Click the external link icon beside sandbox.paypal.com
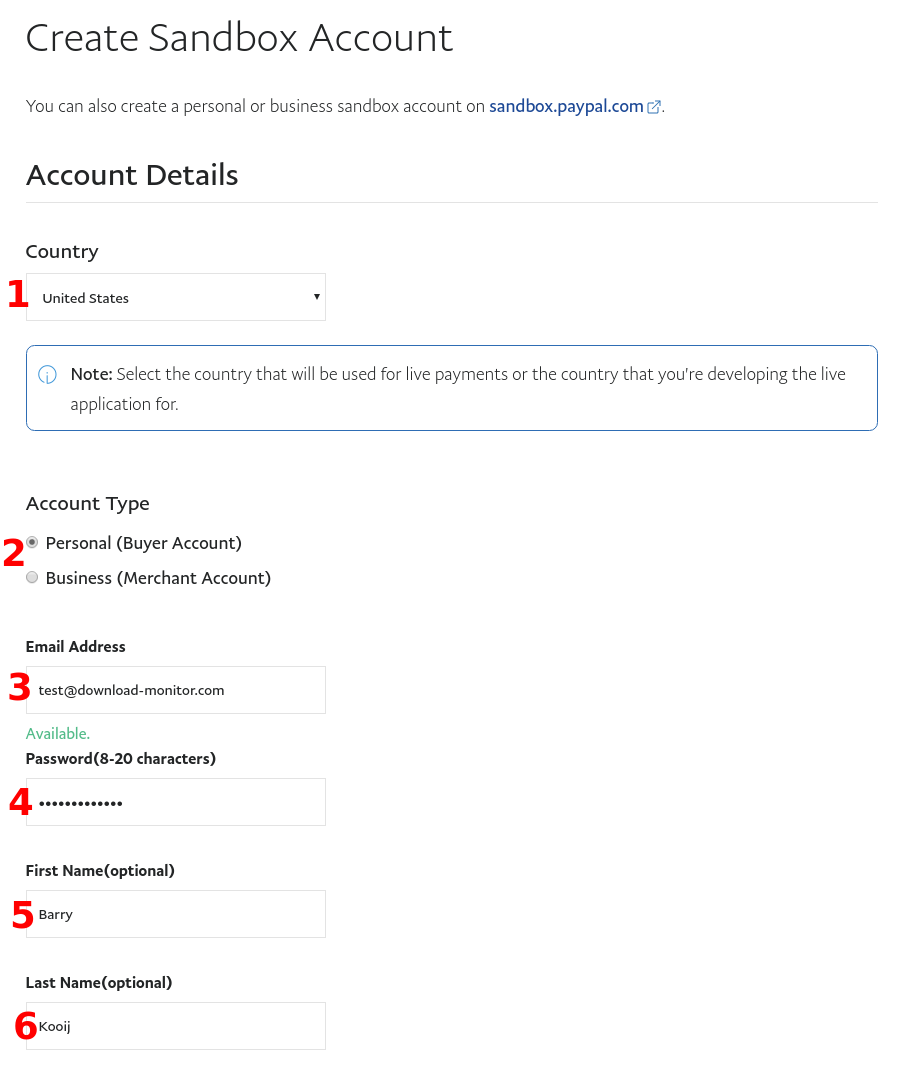The width and height of the screenshot is (900, 1065). pyautogui.click(x=654, y=107)
